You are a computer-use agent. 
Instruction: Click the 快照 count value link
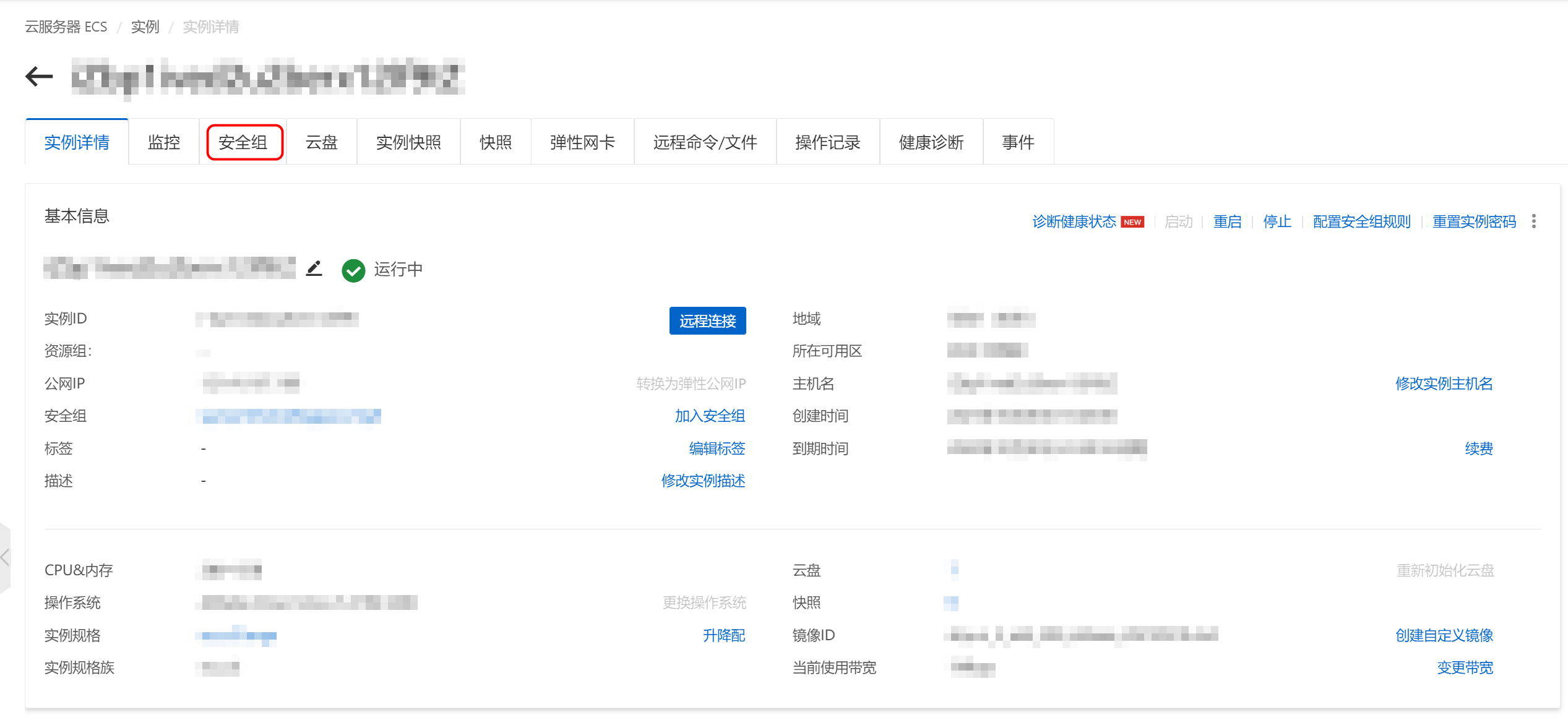pyautogui.click(x=951, y=602)
